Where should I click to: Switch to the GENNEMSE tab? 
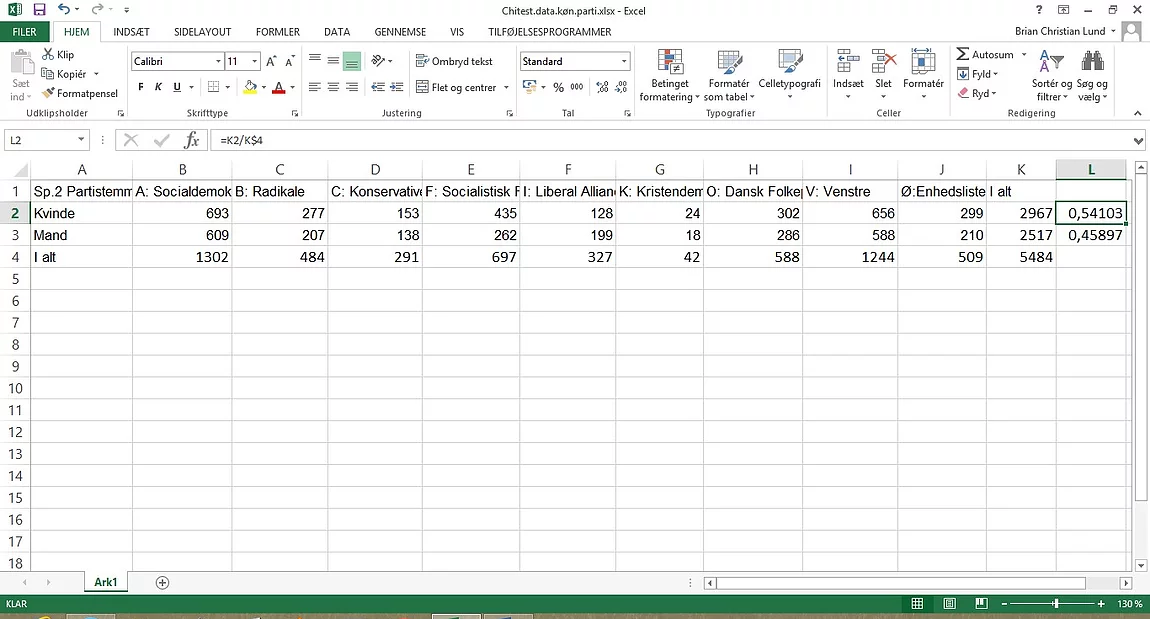click(400, 32)
